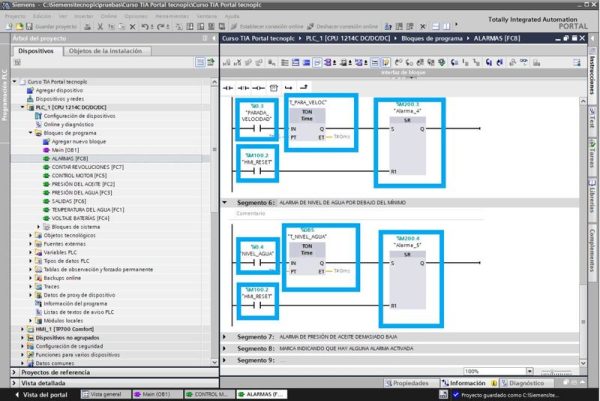Switch to CONTROL M... editor in taskbar

(x=209, y=394)
